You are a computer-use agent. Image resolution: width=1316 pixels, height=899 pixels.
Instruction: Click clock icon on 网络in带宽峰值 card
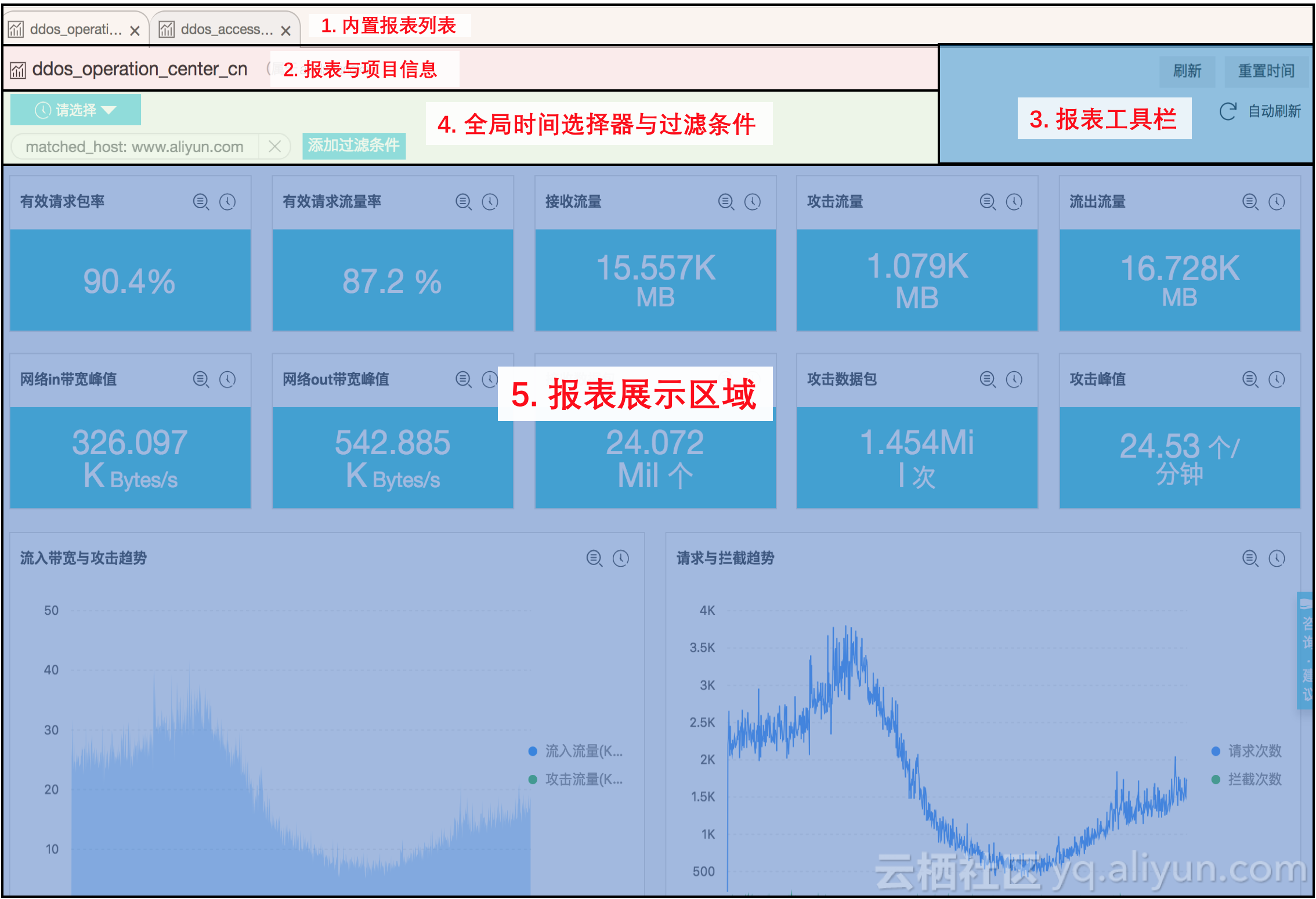227,379
